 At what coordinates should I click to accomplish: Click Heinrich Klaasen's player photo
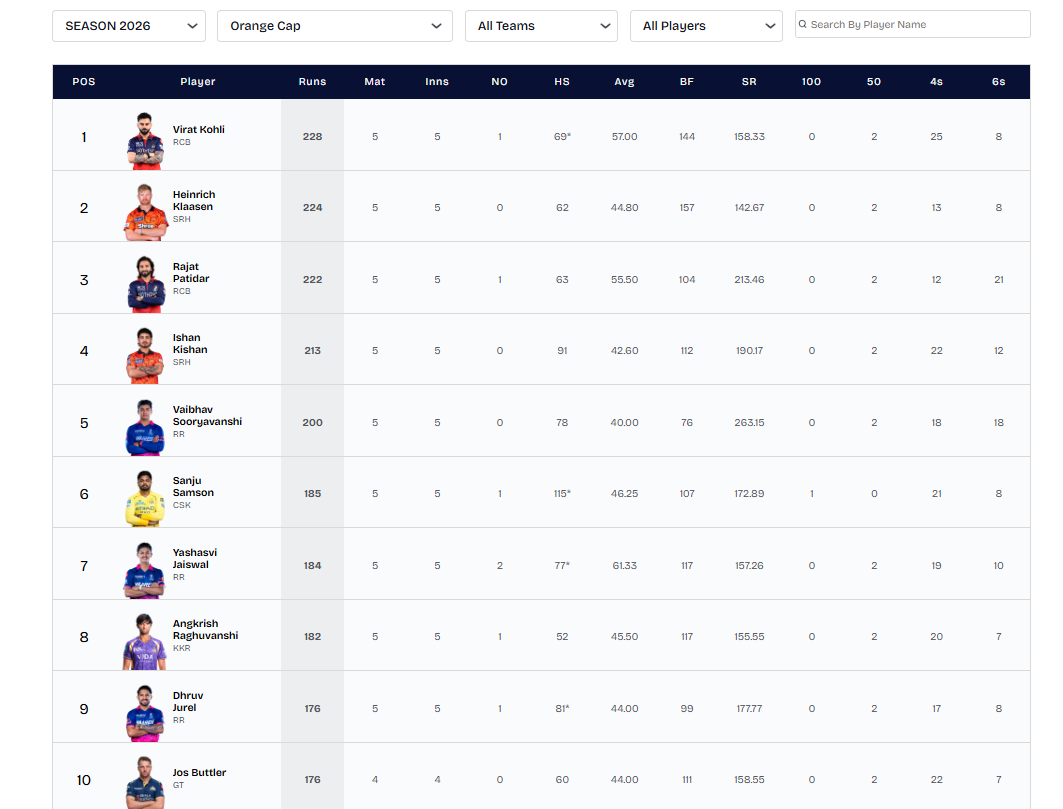(x=145, y=211)
